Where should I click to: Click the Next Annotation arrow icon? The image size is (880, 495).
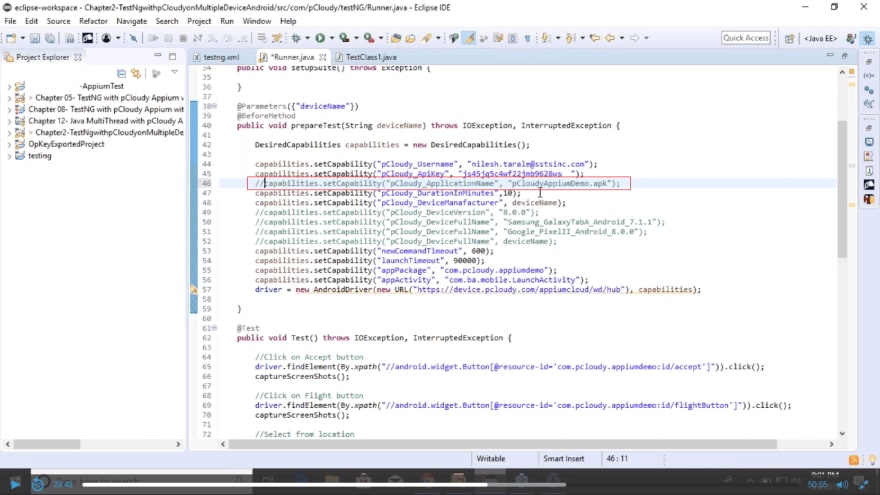544,38
